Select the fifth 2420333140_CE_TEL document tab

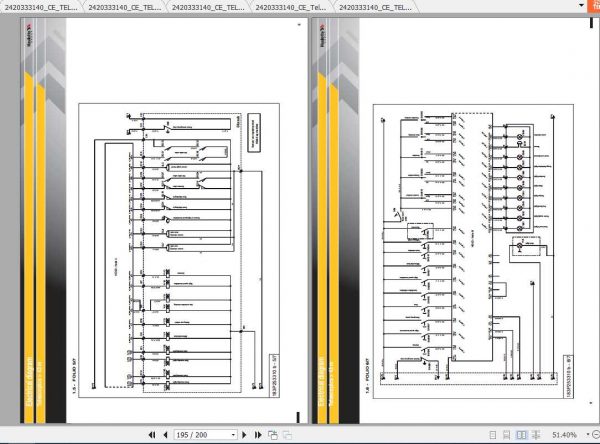(375, 7)
